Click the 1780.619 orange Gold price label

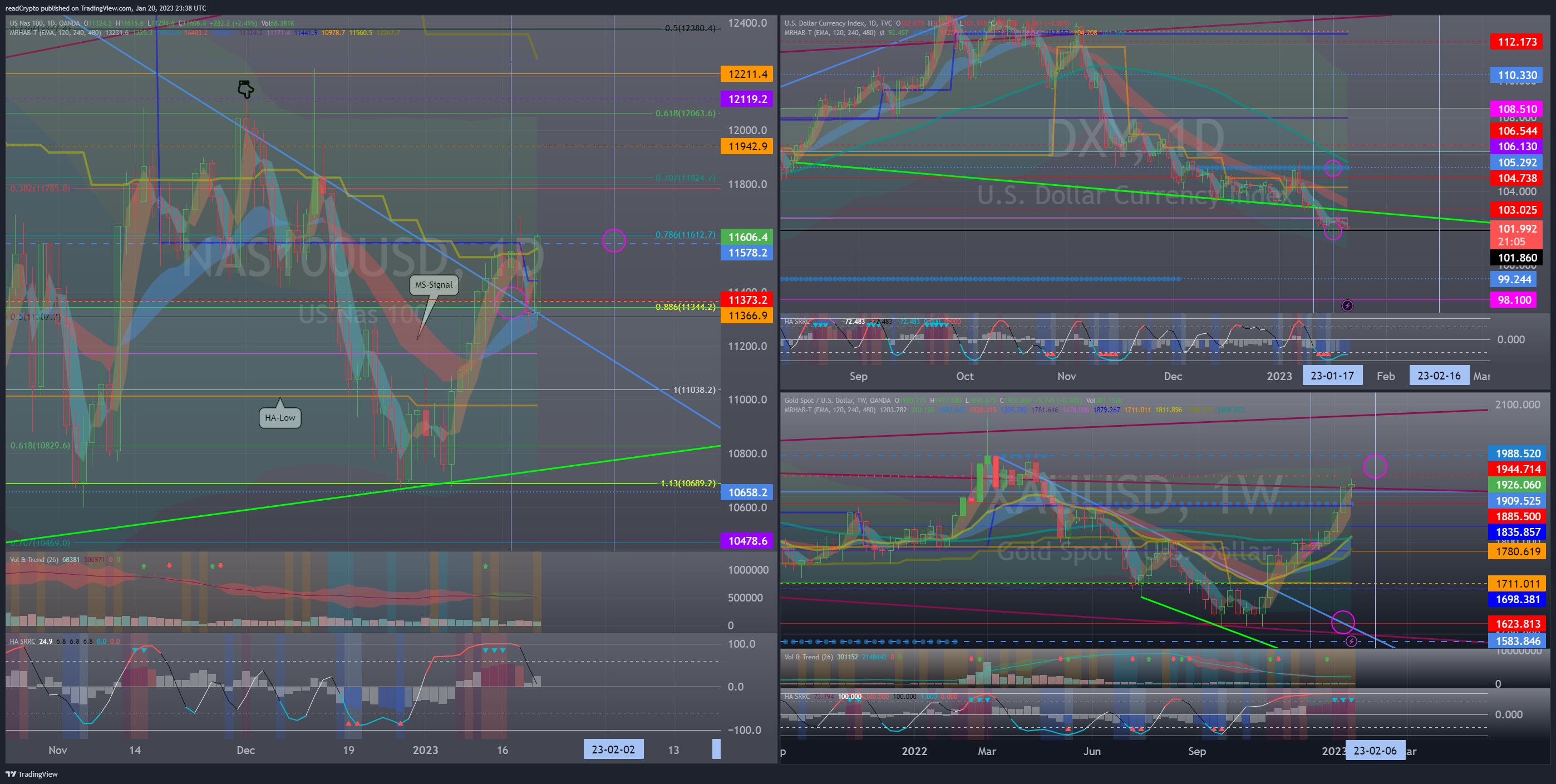[1518, 551]
